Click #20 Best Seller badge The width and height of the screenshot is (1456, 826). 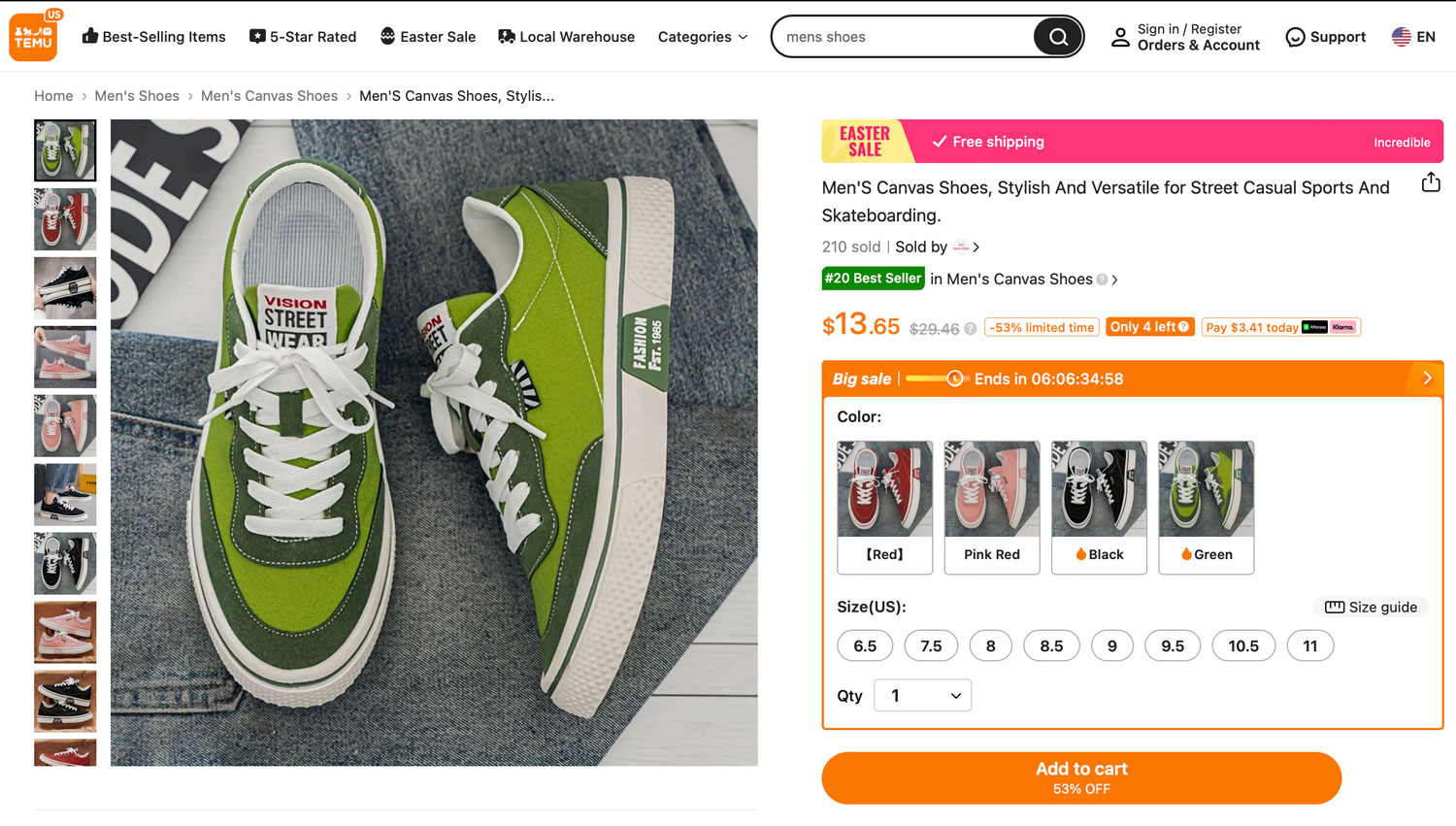873,279
